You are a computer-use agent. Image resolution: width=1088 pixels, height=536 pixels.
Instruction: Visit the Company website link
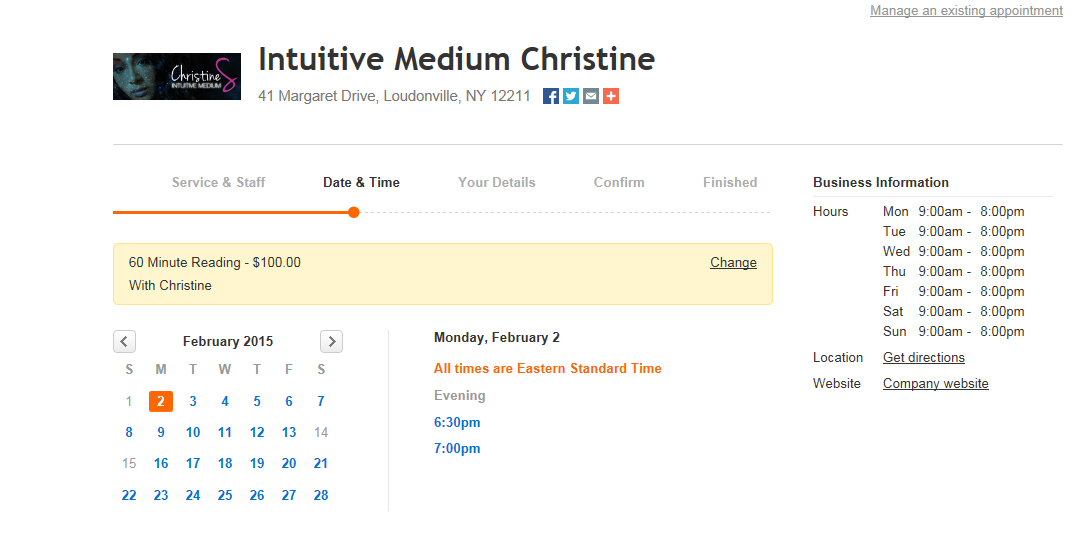pos(935,383)
